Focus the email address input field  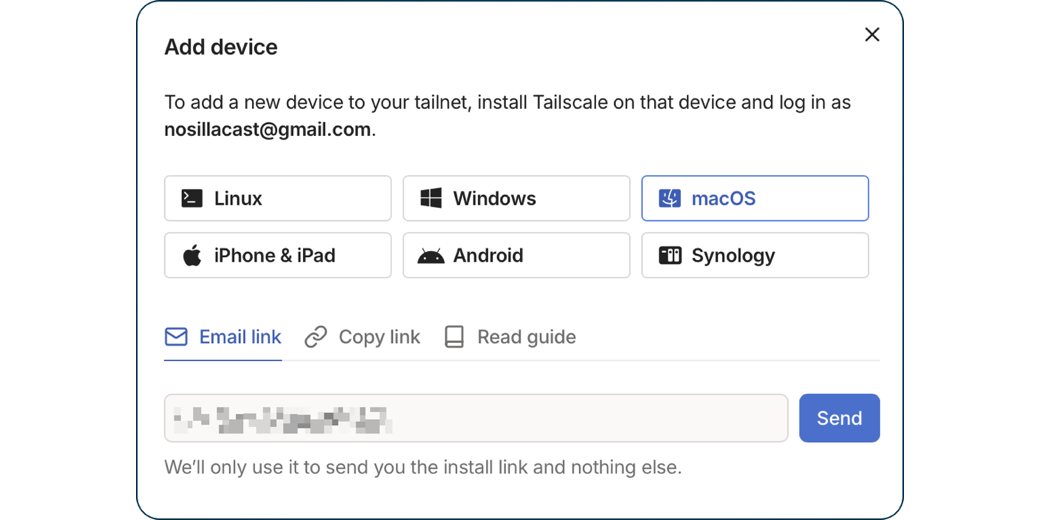476,418
